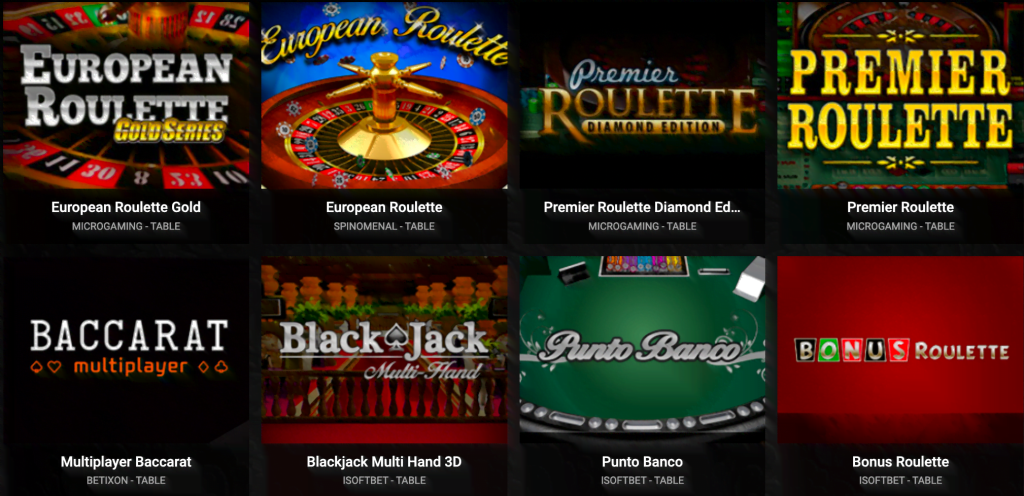Open the red Bonus Roulette game image

900,350
